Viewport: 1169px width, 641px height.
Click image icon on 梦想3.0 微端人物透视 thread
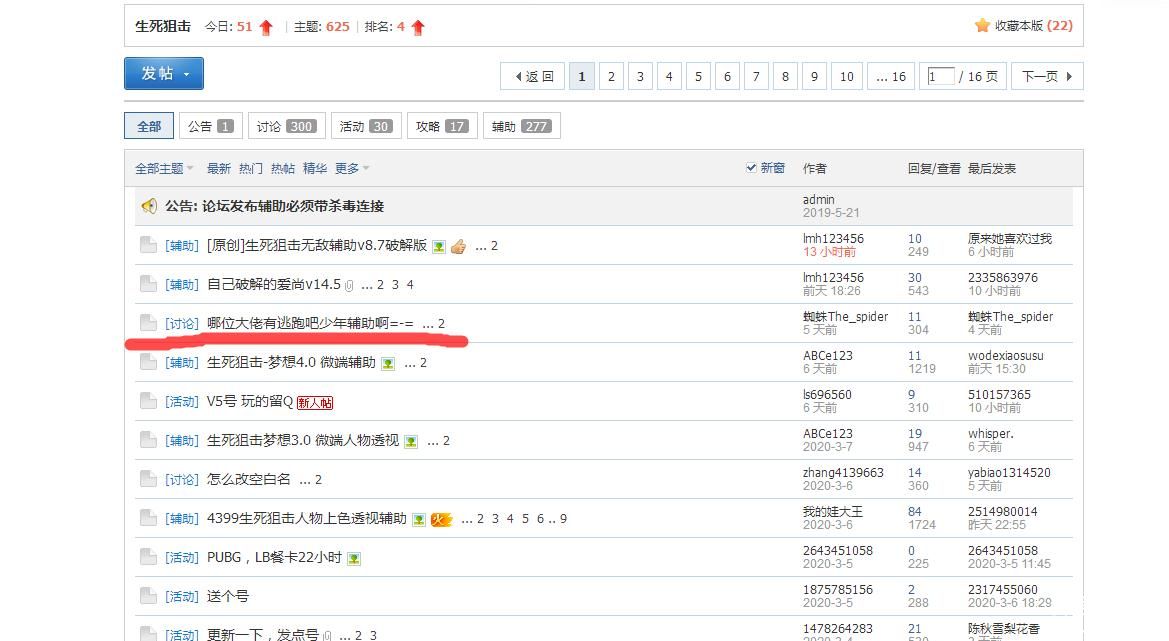pos(411,441)
